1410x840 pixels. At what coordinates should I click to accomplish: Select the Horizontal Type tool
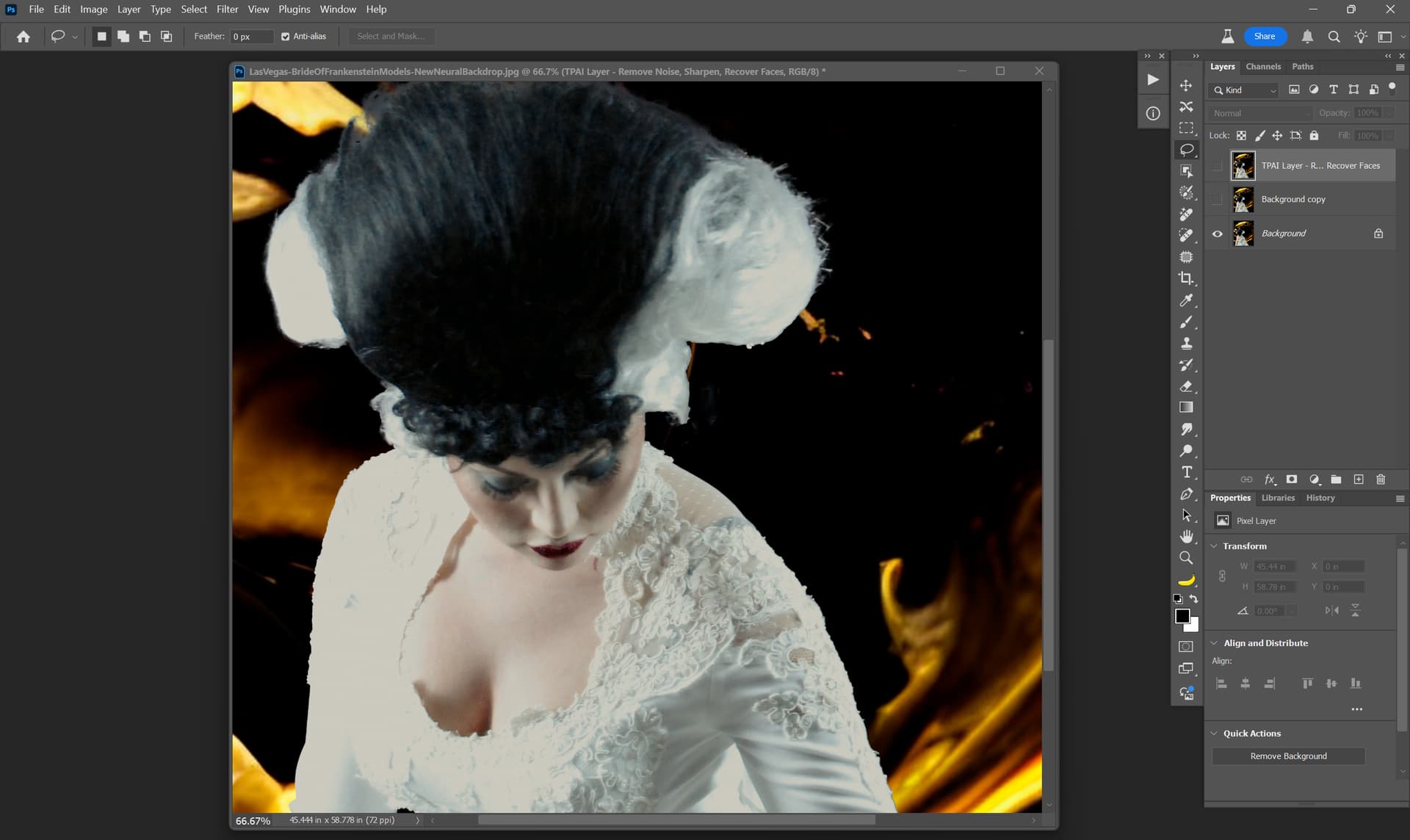pyautogui.click(x=1185, y=472)
